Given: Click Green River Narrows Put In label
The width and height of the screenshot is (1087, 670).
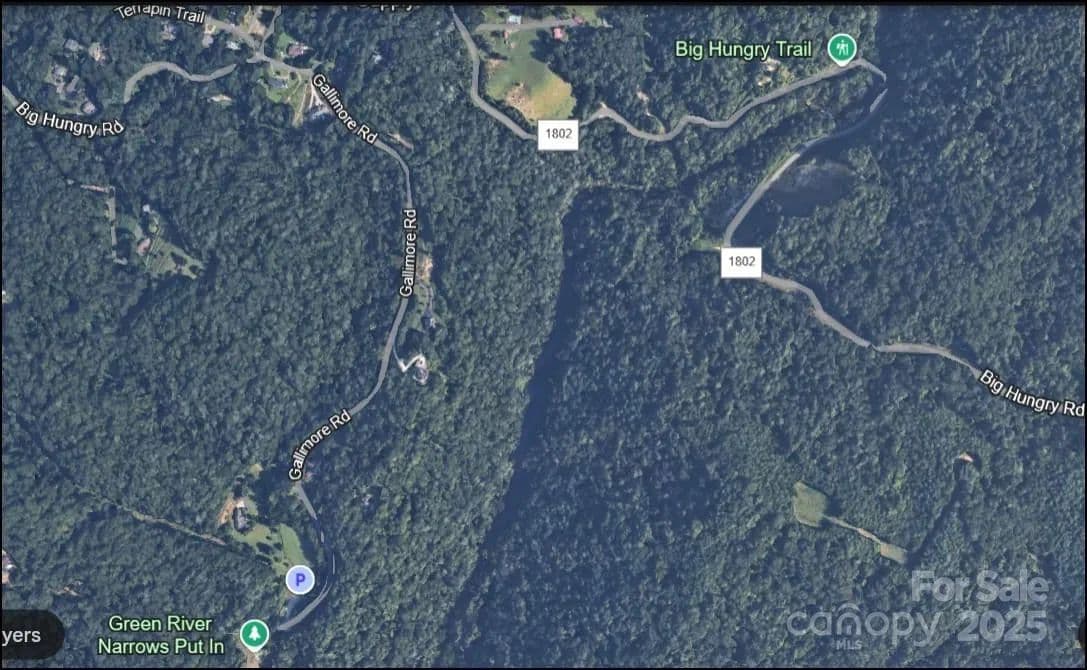Looking at the screenshot, I should (x=161, y=635).
